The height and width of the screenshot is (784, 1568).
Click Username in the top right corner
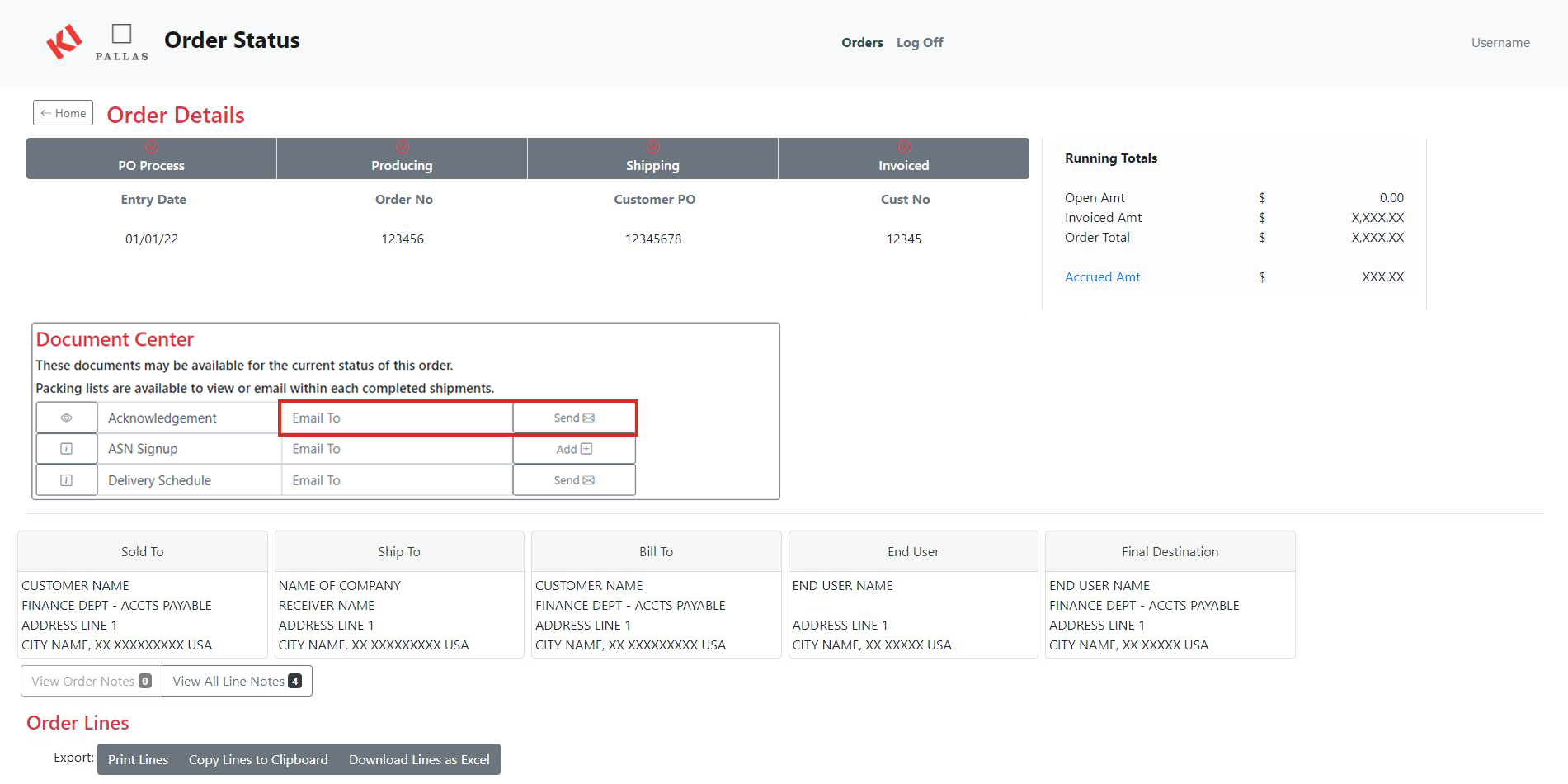tap(1500, 42)
